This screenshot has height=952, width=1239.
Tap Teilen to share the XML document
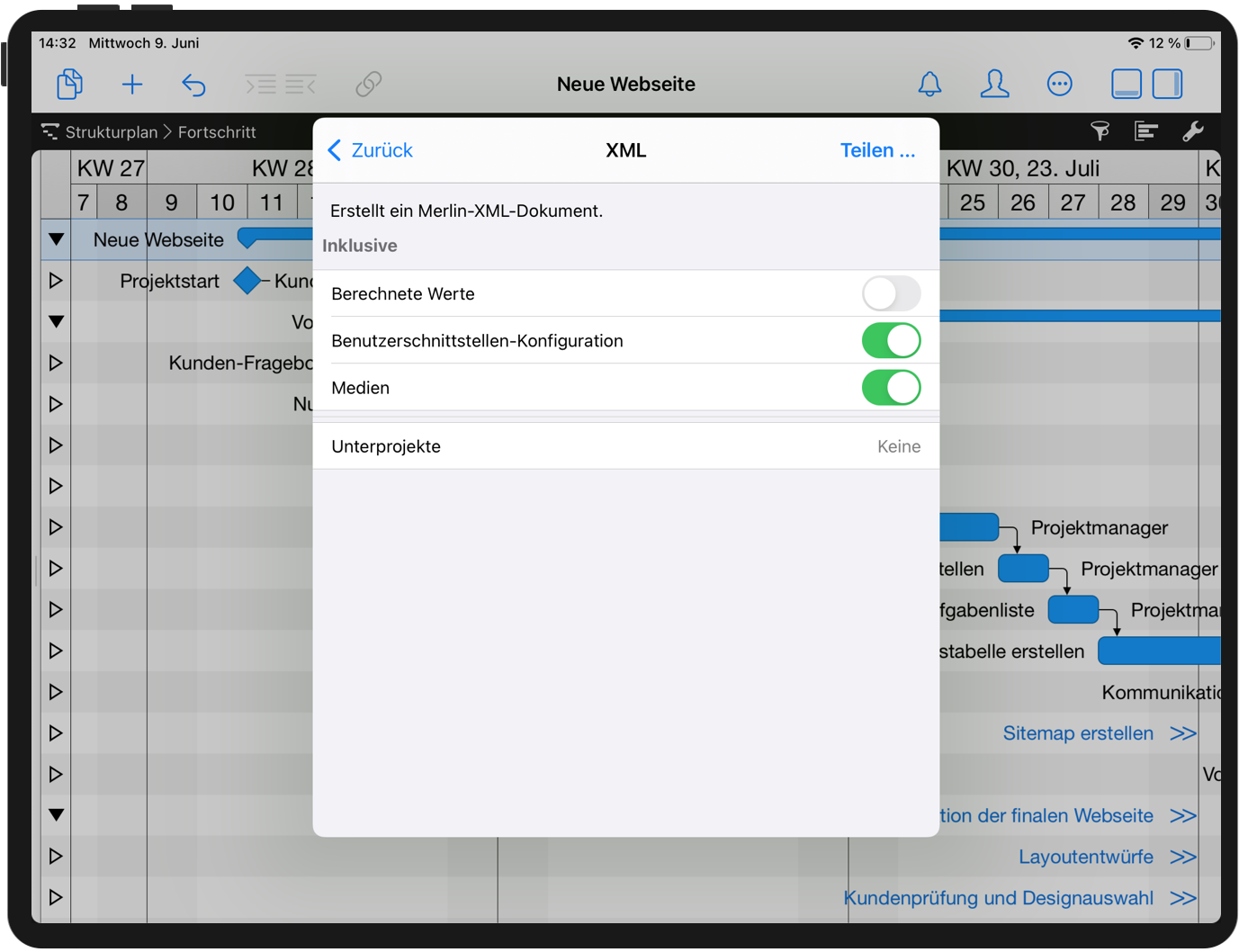tap(877, 150)
